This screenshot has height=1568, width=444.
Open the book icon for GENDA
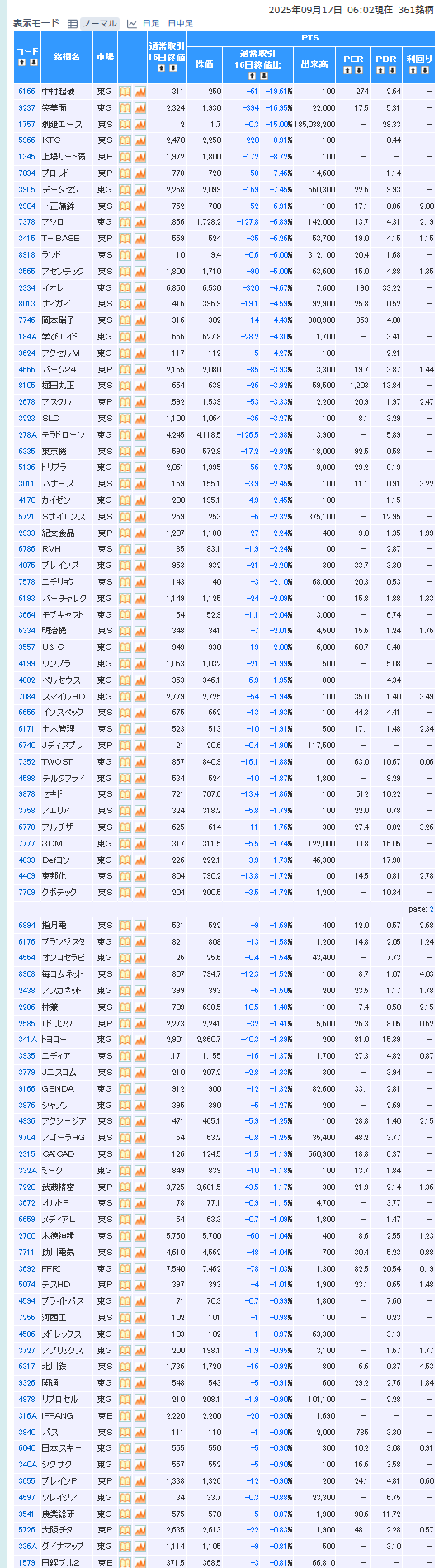pos(125,1089)
